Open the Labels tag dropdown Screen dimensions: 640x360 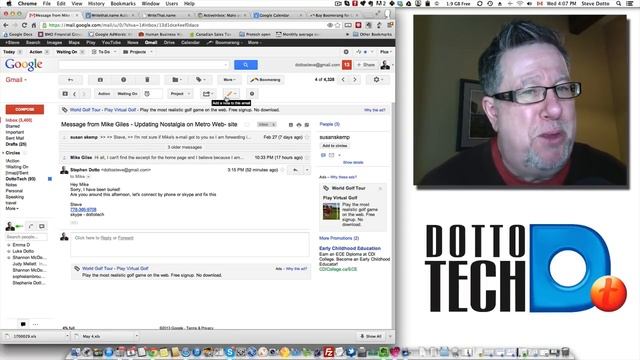point(200,80)
